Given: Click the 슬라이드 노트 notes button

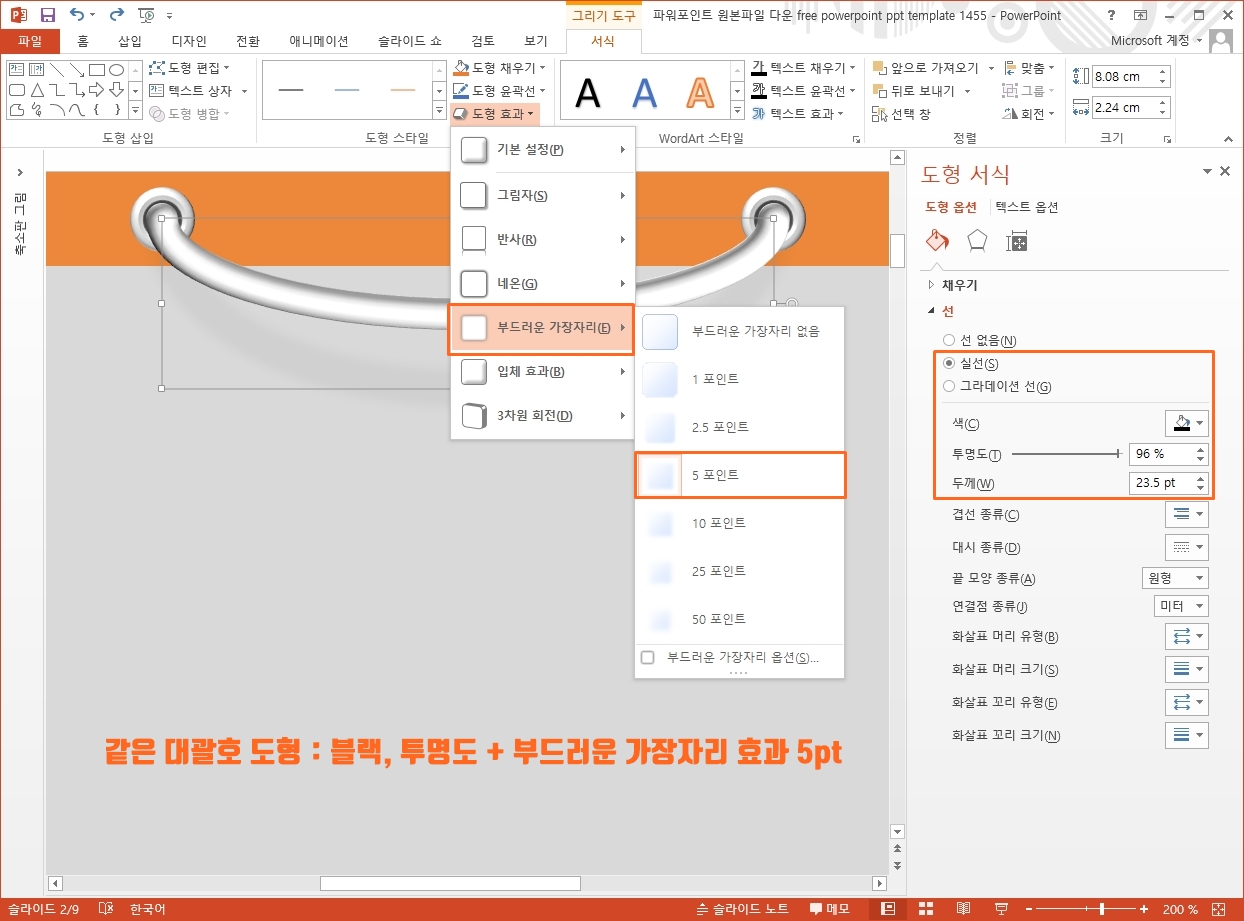Looking at the screenshot, I should click(744, 909).
